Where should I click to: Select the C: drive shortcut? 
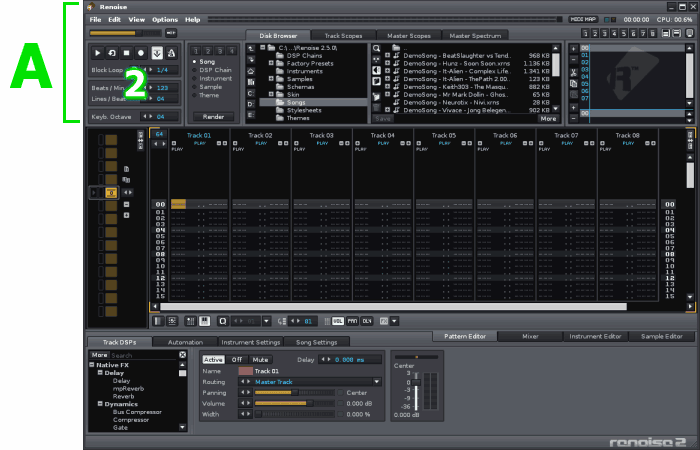tap(251, 93)
